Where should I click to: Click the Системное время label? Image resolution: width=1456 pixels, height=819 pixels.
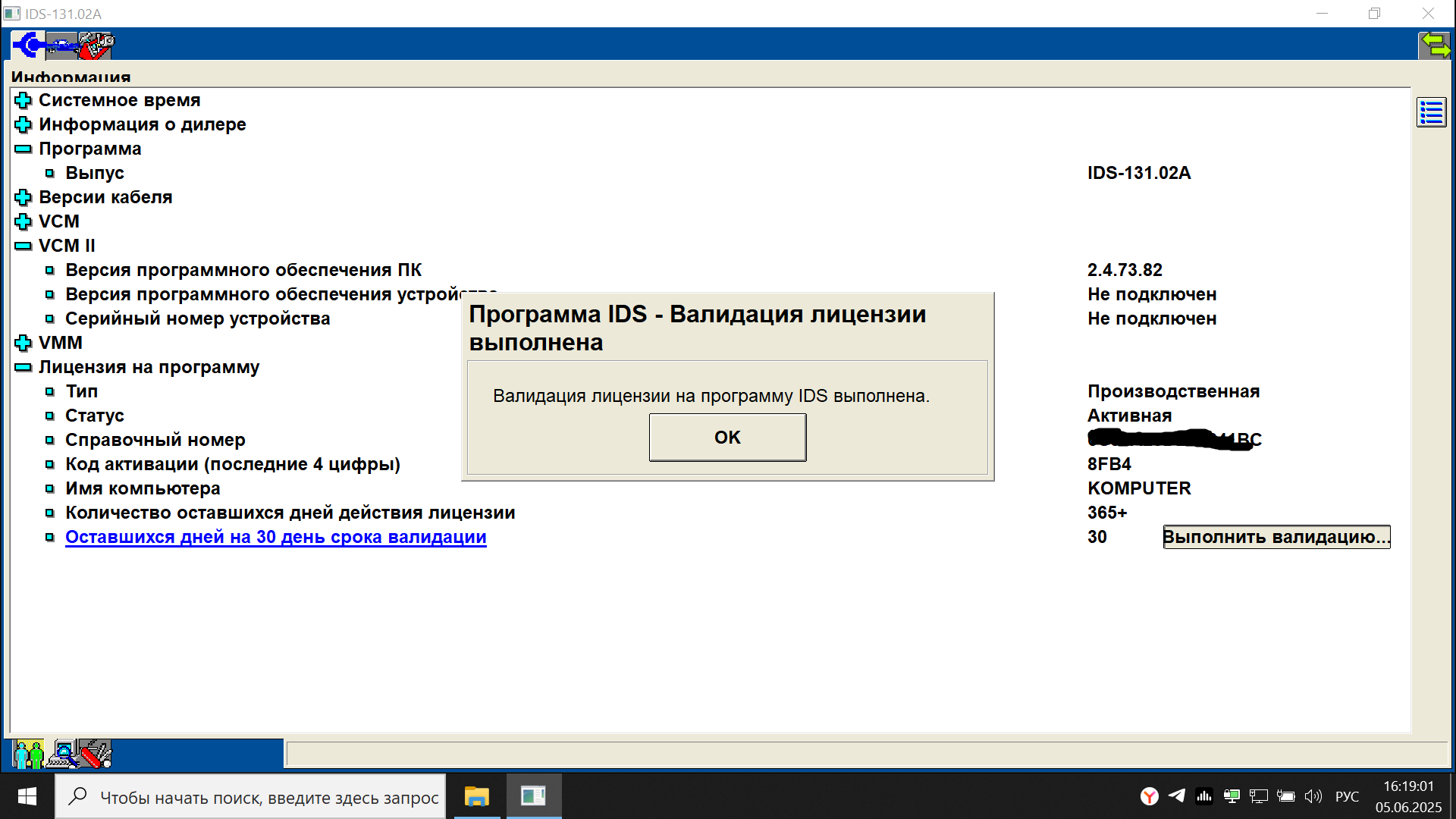click(x=120, y=100)
